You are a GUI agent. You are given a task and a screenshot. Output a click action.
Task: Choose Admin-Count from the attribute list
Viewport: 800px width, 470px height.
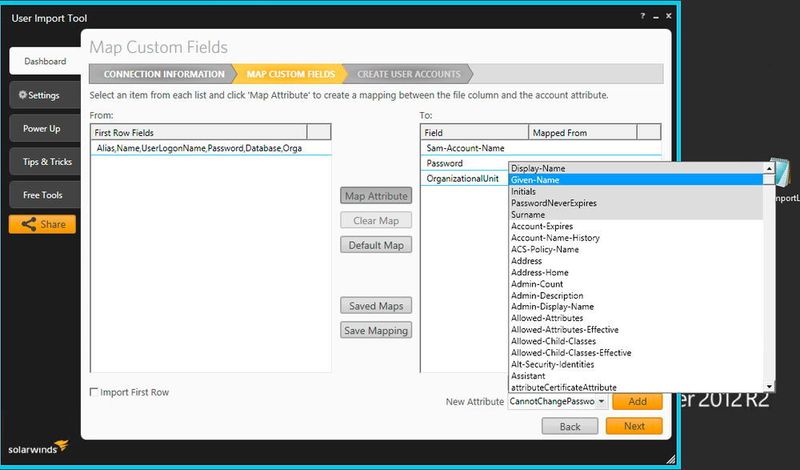click(636, 284)
